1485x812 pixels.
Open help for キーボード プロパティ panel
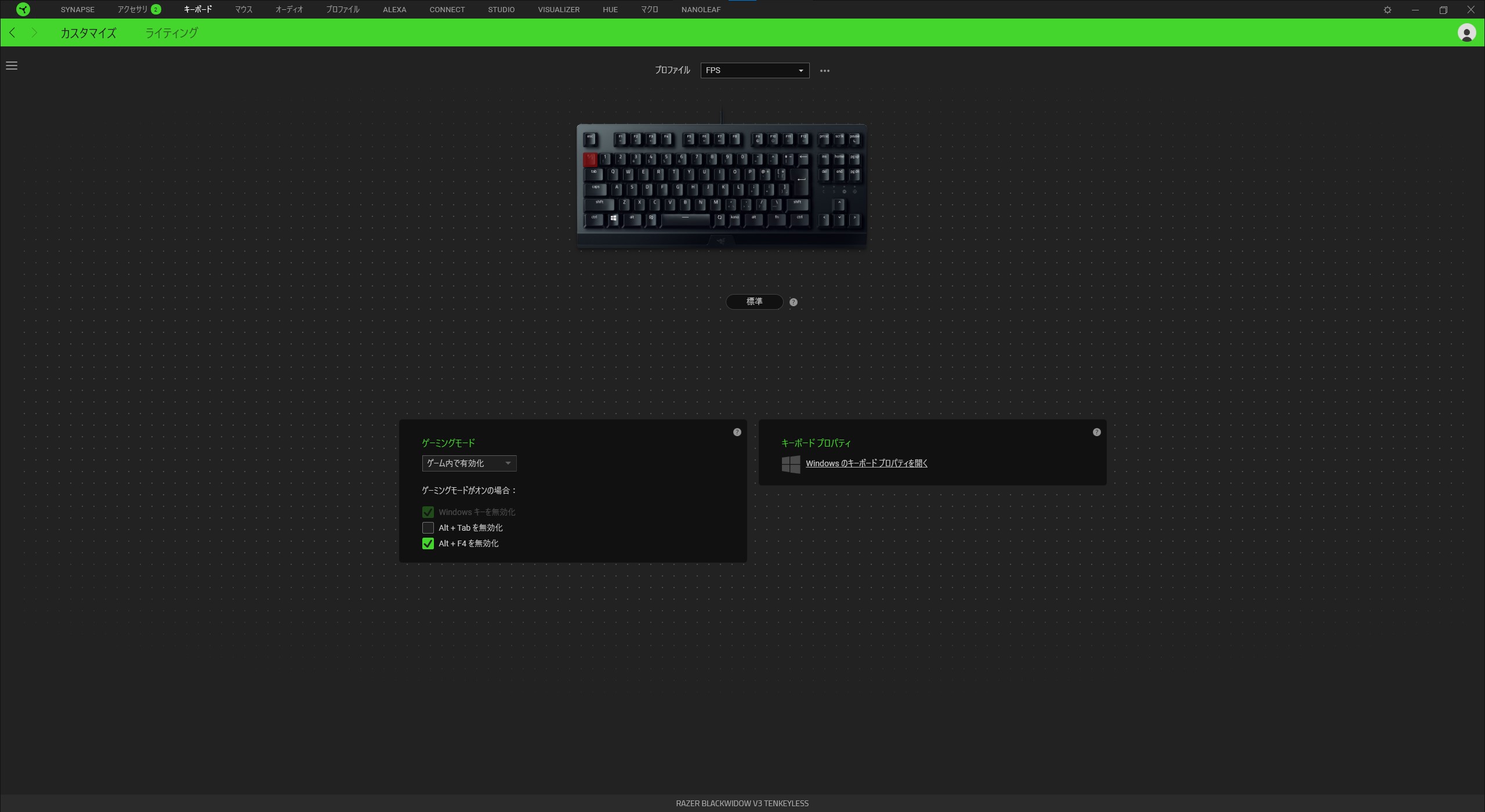tap(1097, 432)
